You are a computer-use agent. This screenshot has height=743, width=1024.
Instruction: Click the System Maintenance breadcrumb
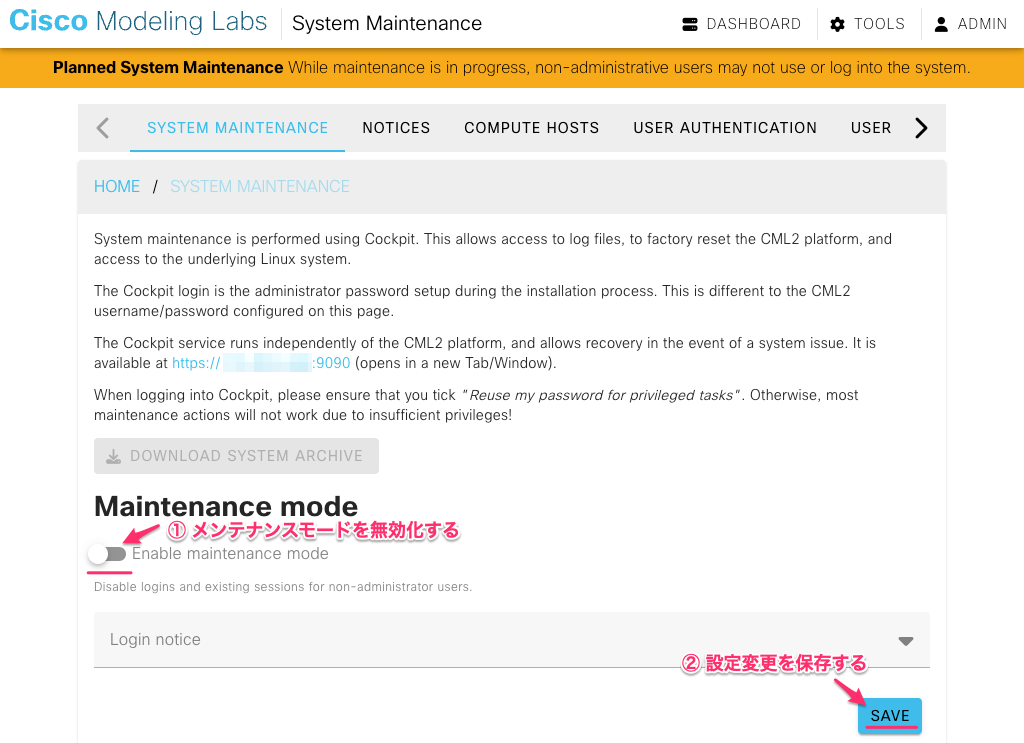(x=260, y=187)
